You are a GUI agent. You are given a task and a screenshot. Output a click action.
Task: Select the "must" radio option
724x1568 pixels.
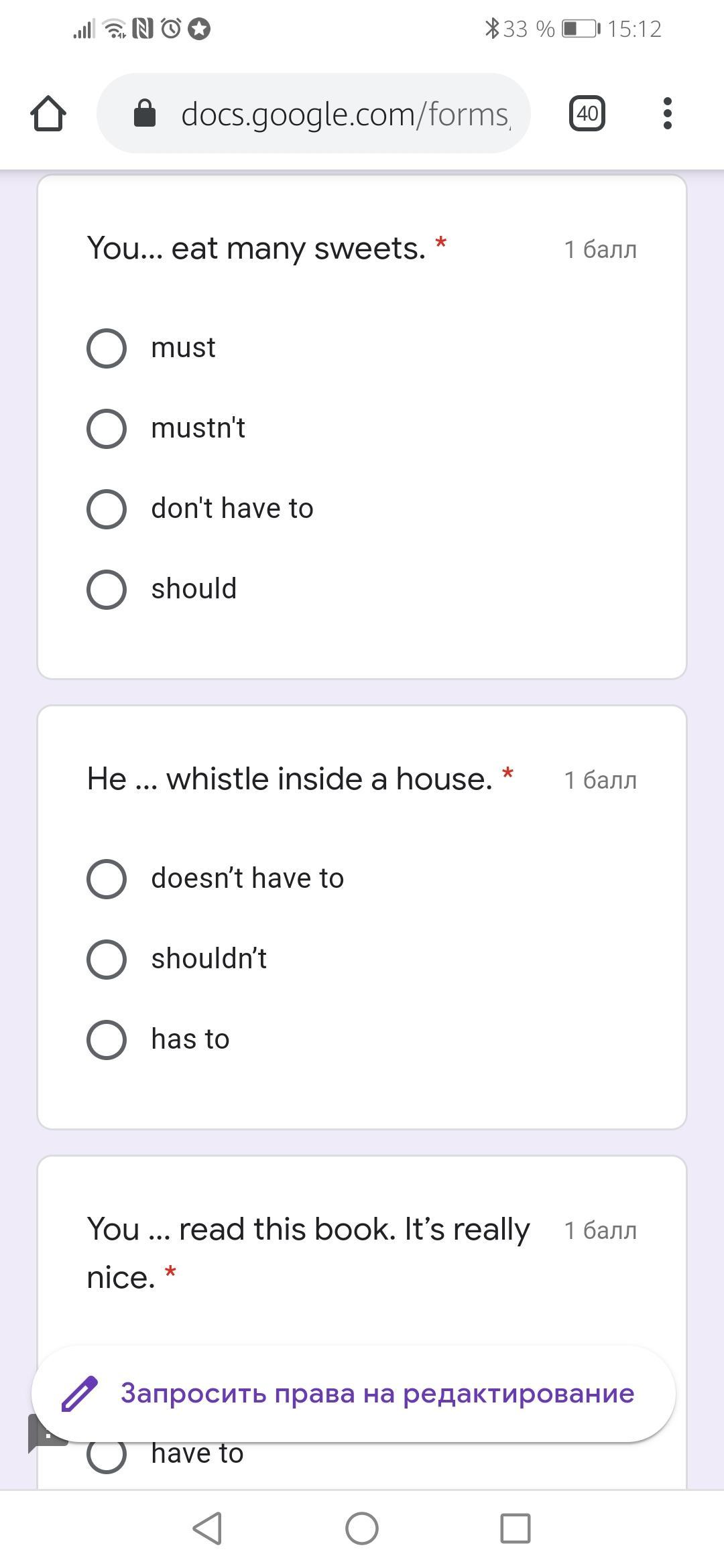(x=107, y=348)
